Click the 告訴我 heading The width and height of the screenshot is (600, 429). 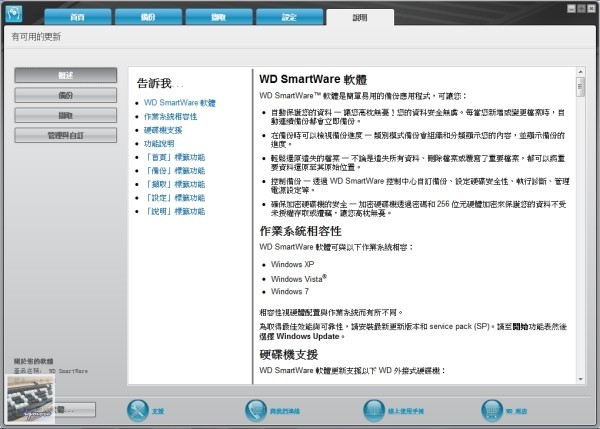point(155,83)
